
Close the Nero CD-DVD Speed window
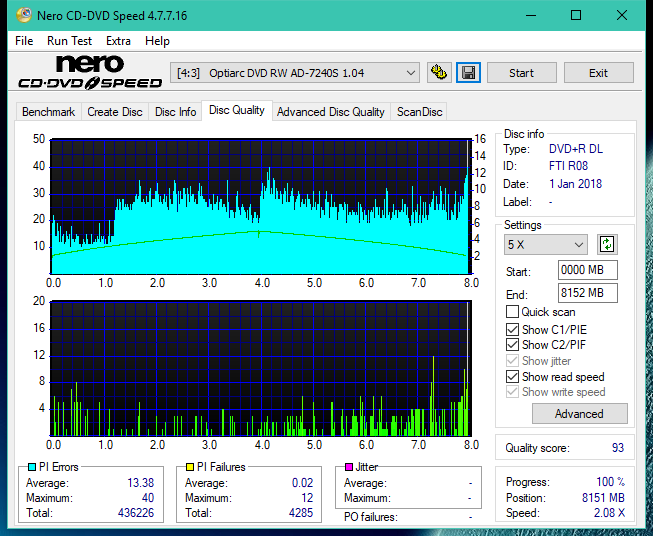click(622, 15)
